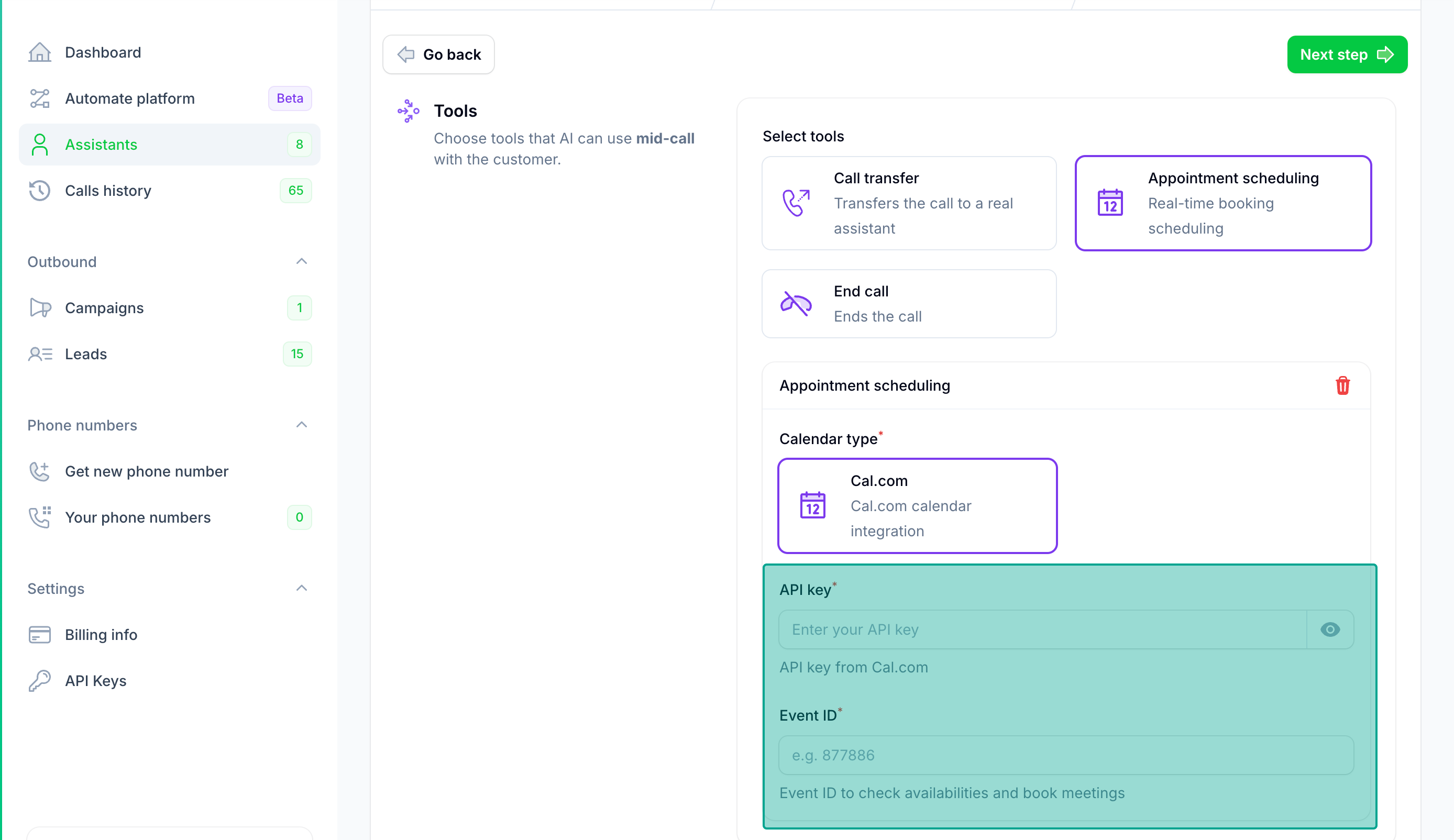Collapse the Phone numbers section
The image size is (1454, 840).
(x=301, y=425)
